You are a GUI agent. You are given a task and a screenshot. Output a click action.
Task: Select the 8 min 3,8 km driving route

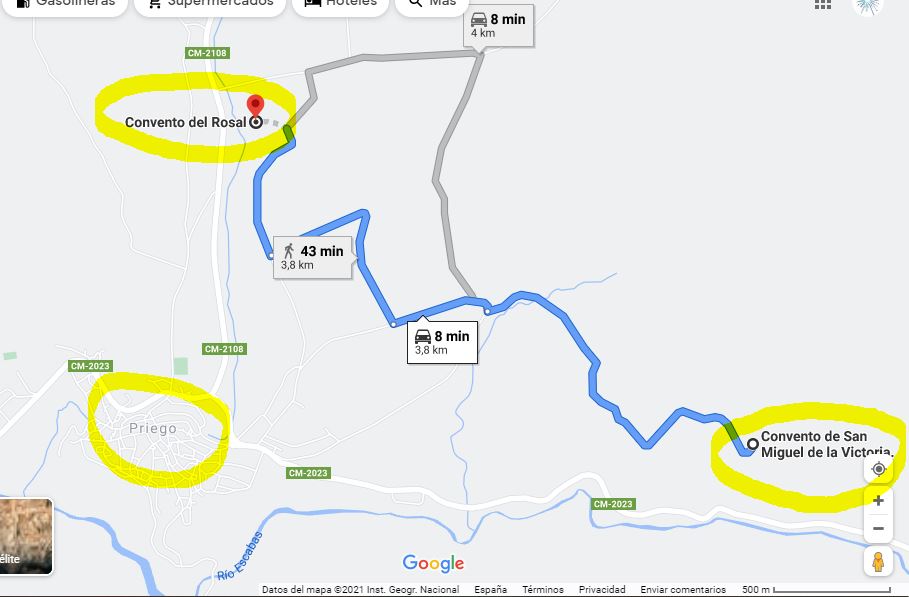pos(442,342)
